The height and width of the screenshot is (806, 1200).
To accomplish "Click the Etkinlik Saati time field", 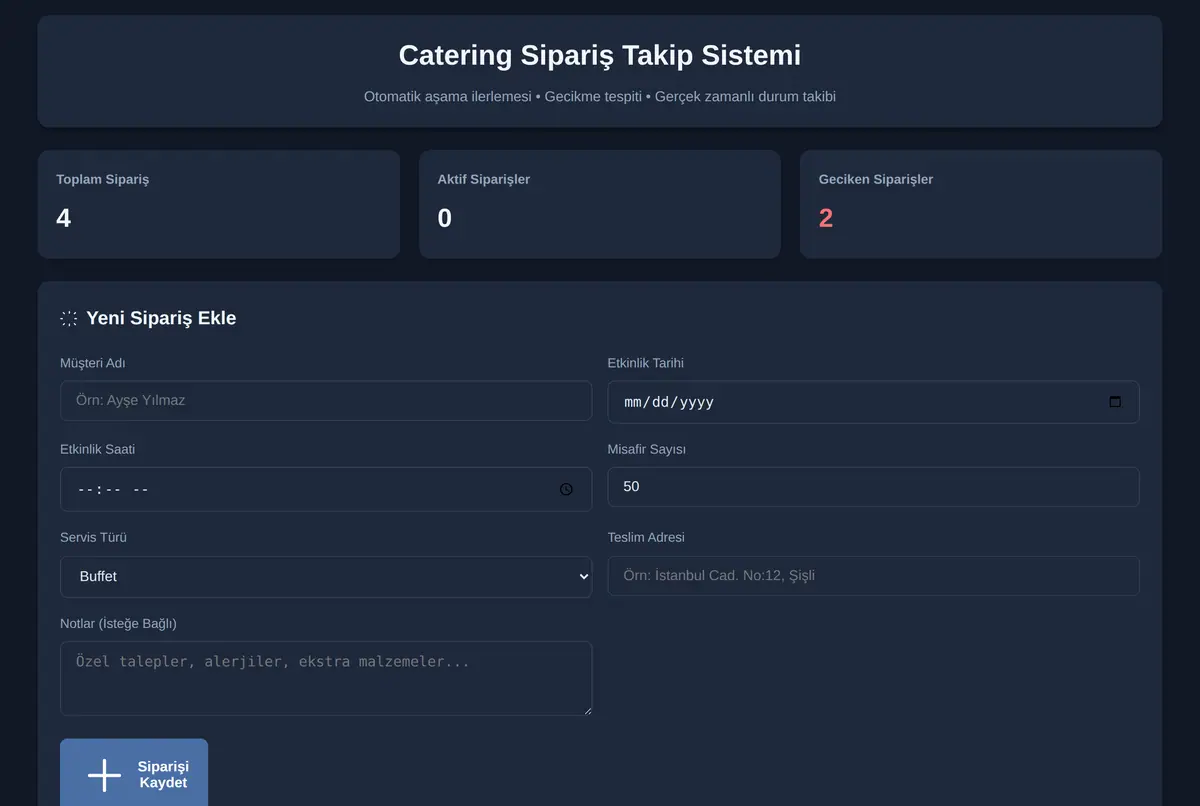I will coord(326,489).
